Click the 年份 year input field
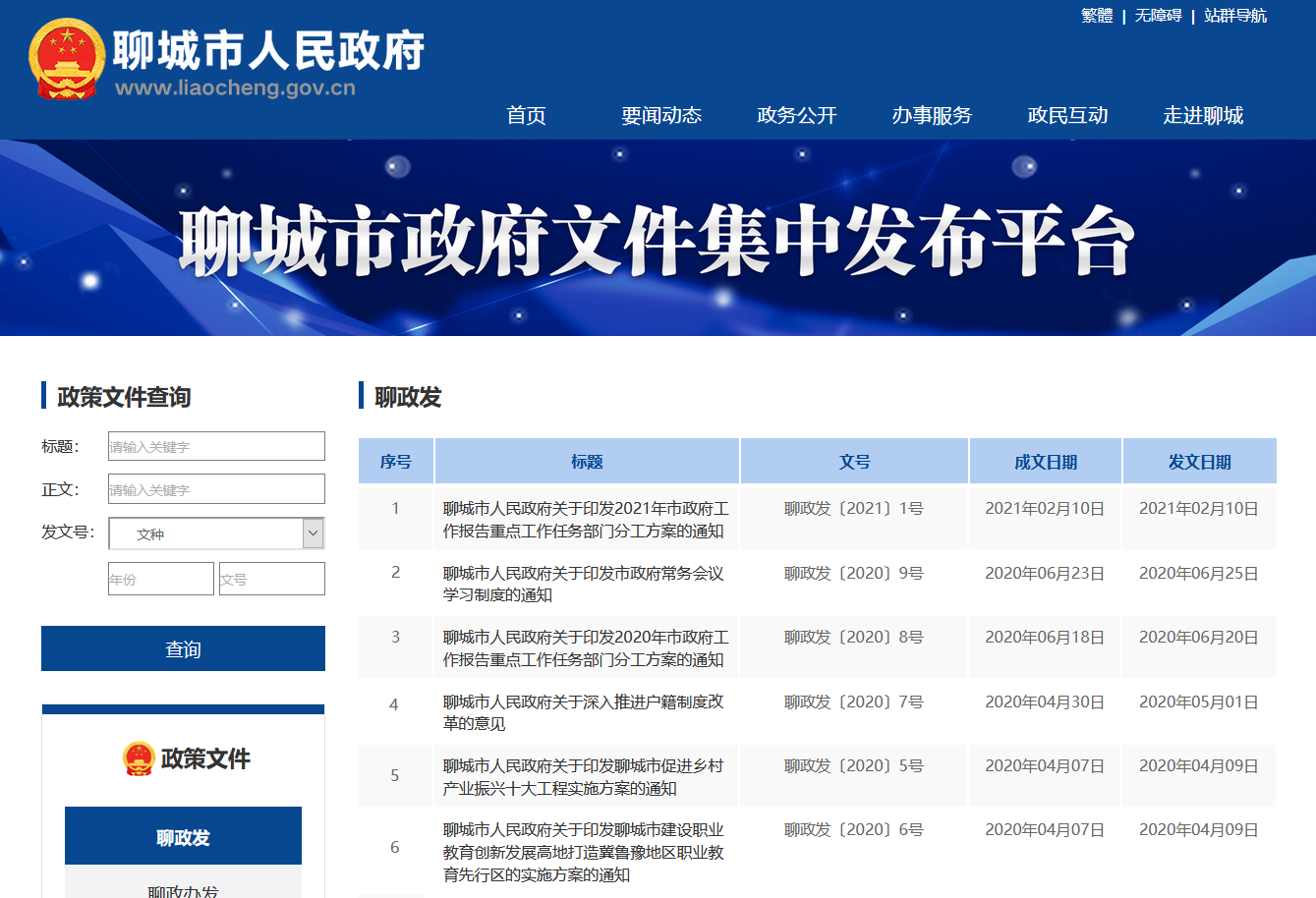 pyautogui.click(x=160, y=578)
